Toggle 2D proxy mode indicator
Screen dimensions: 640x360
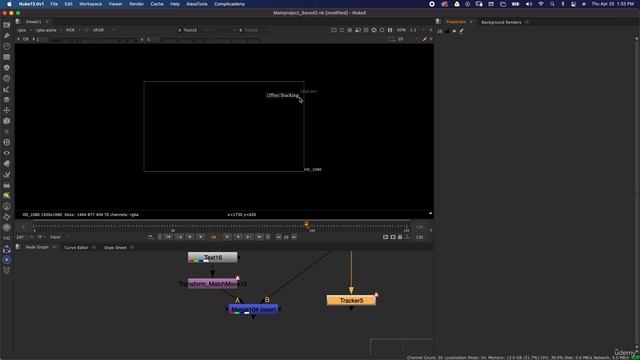(x=401, y=39)
